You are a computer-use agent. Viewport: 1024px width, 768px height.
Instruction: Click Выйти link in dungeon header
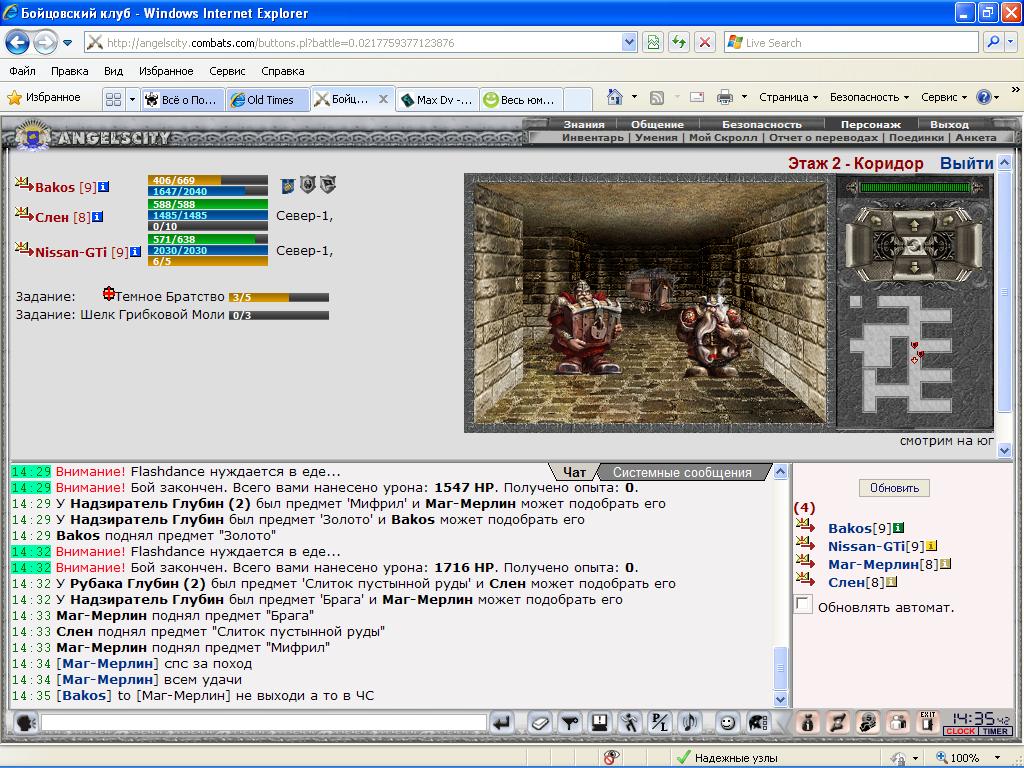(967, 163)
